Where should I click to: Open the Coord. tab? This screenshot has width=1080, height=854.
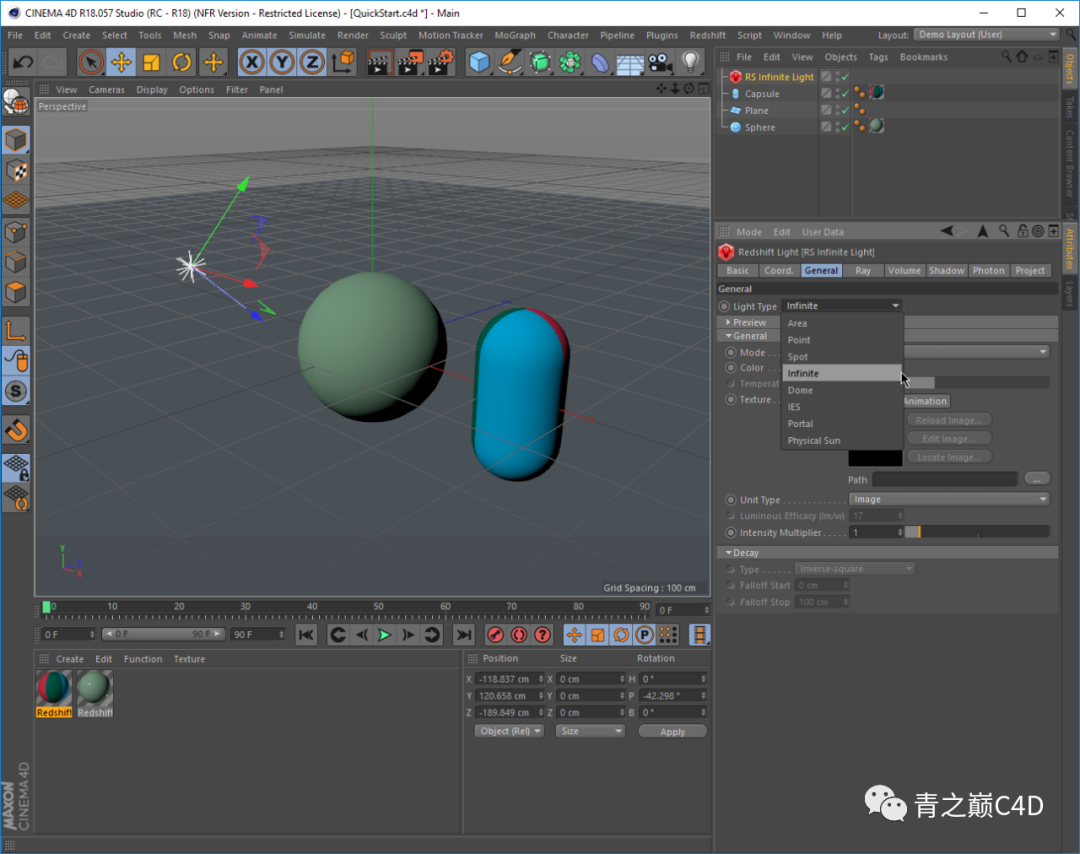tap(778, 271)
